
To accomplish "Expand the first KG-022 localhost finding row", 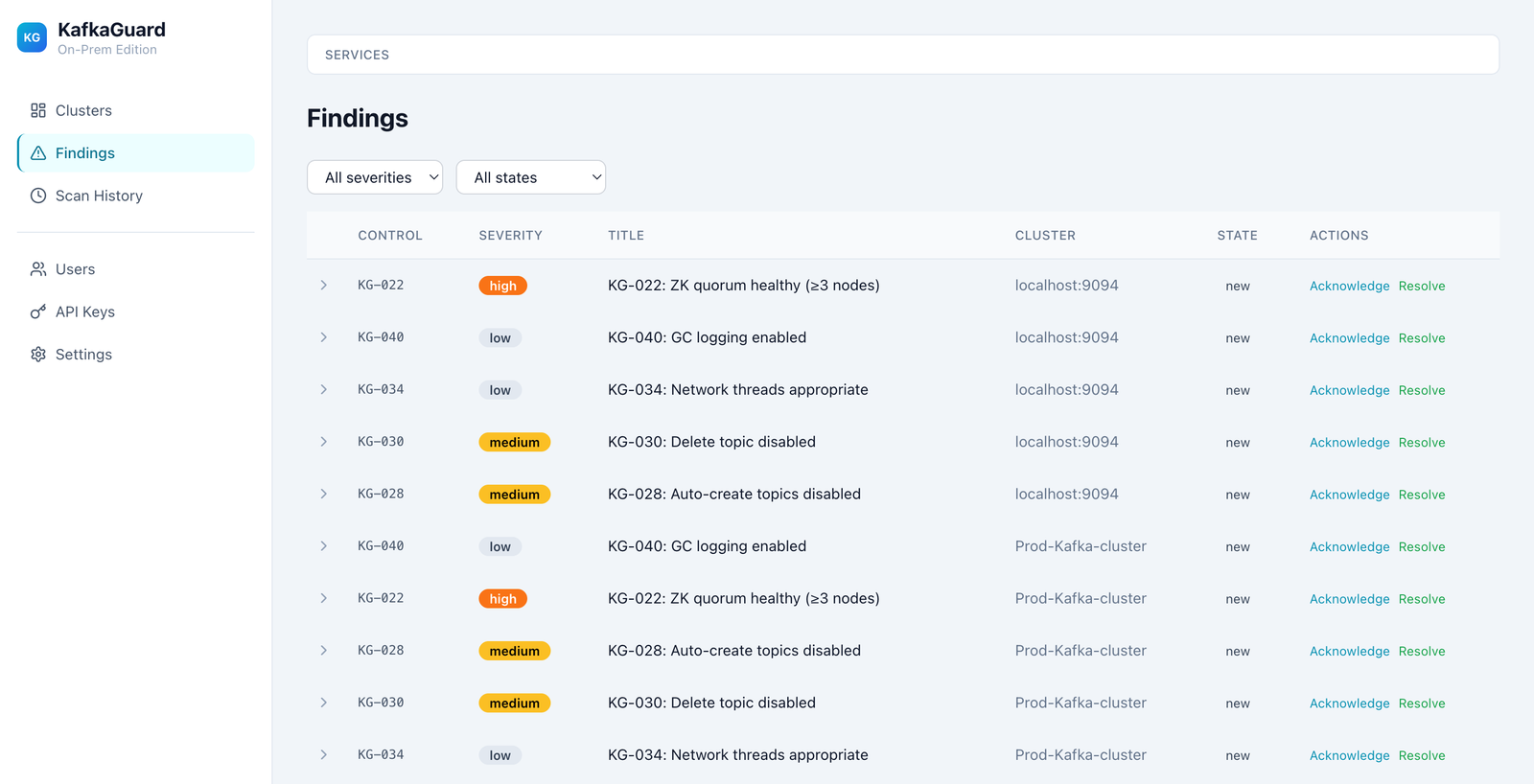I will (x=324, y=286).
